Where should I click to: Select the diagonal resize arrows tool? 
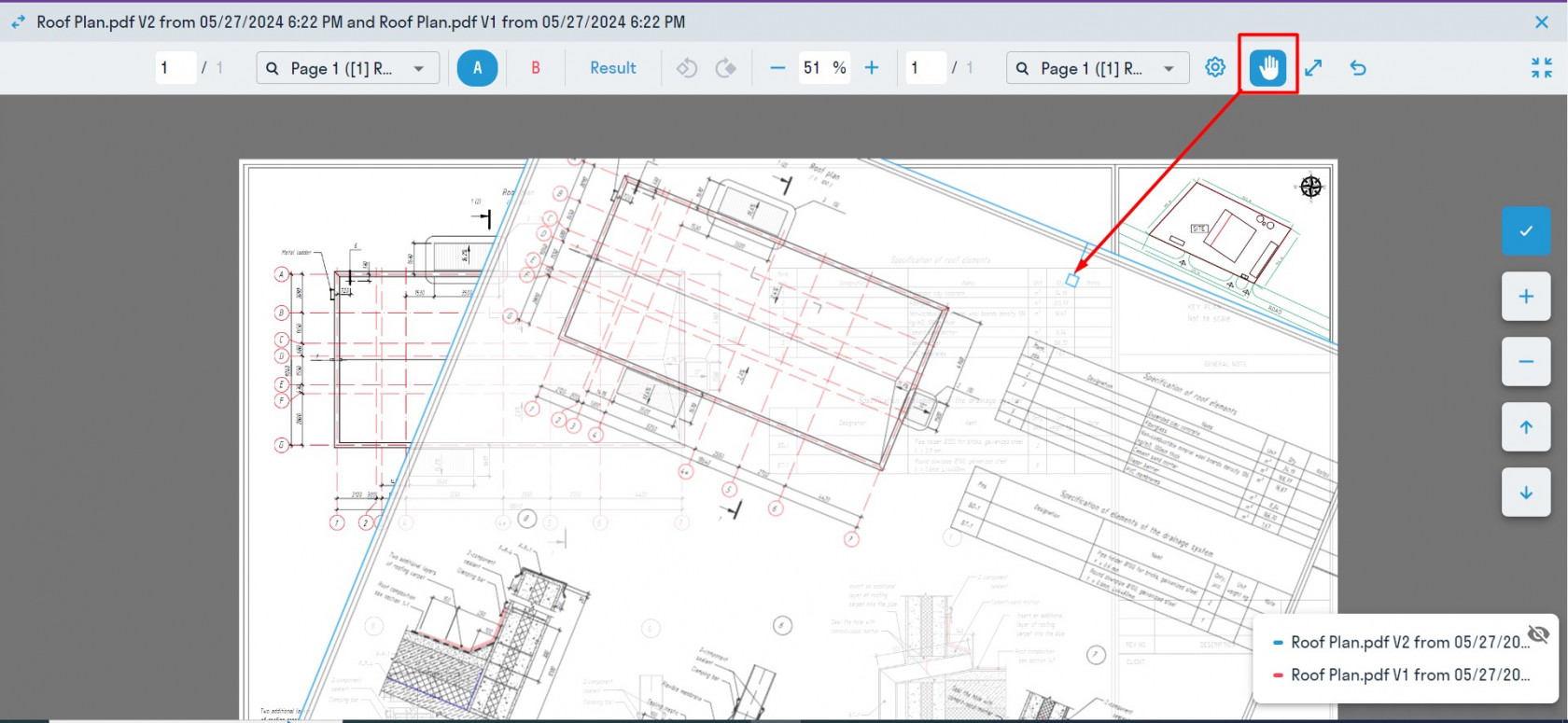1313,67
